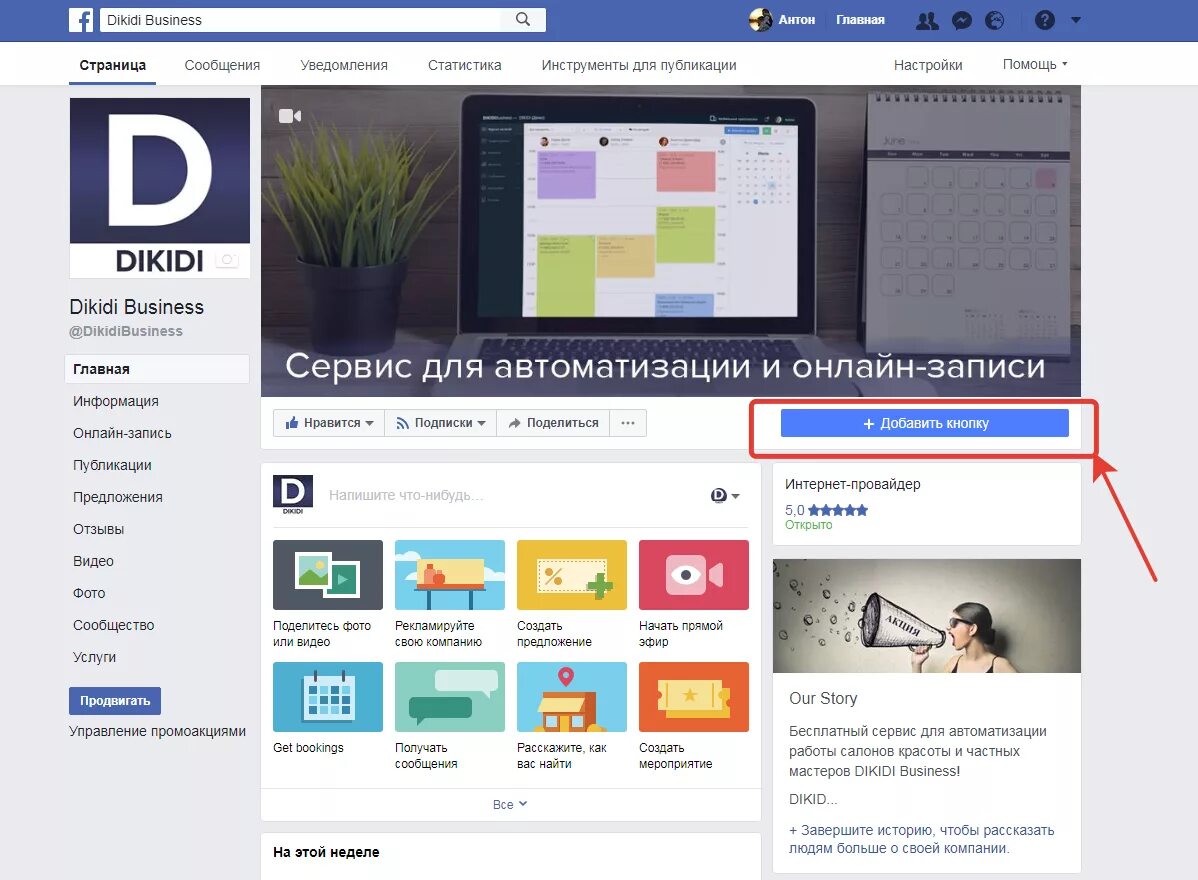Click the 5,0 star rating
1198x880 pixels.
(x=826, y=510)
